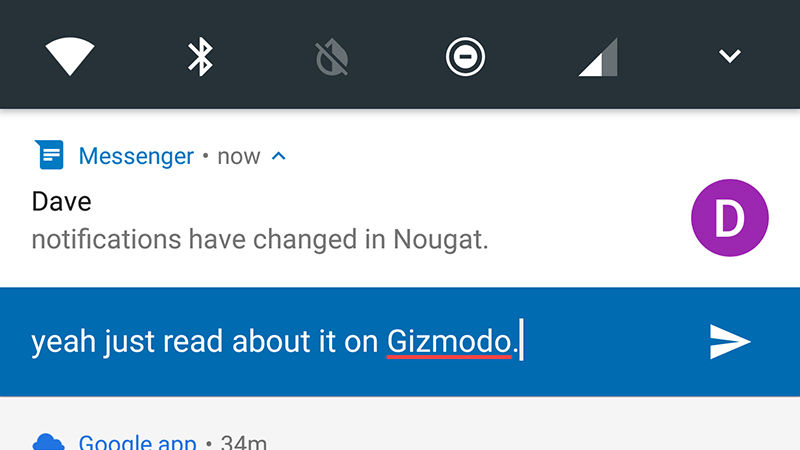Place cursor at start of reply text
This screenshot has height=450, width=800.
pos(33,342)
